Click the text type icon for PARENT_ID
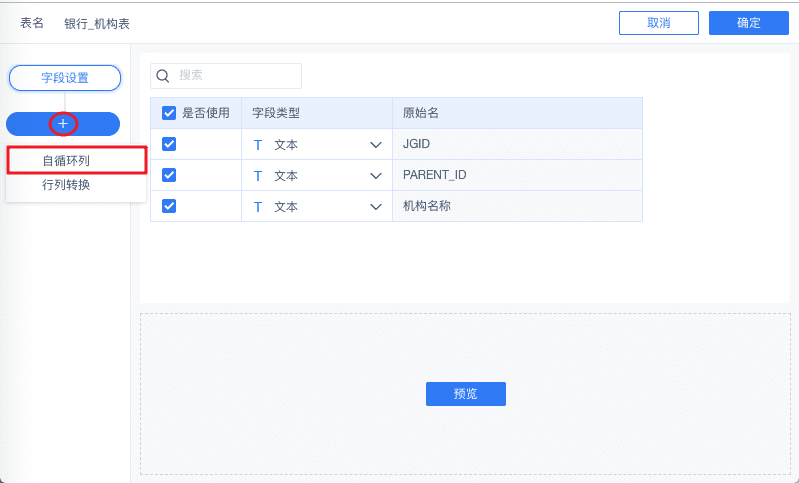 [258, 176]
